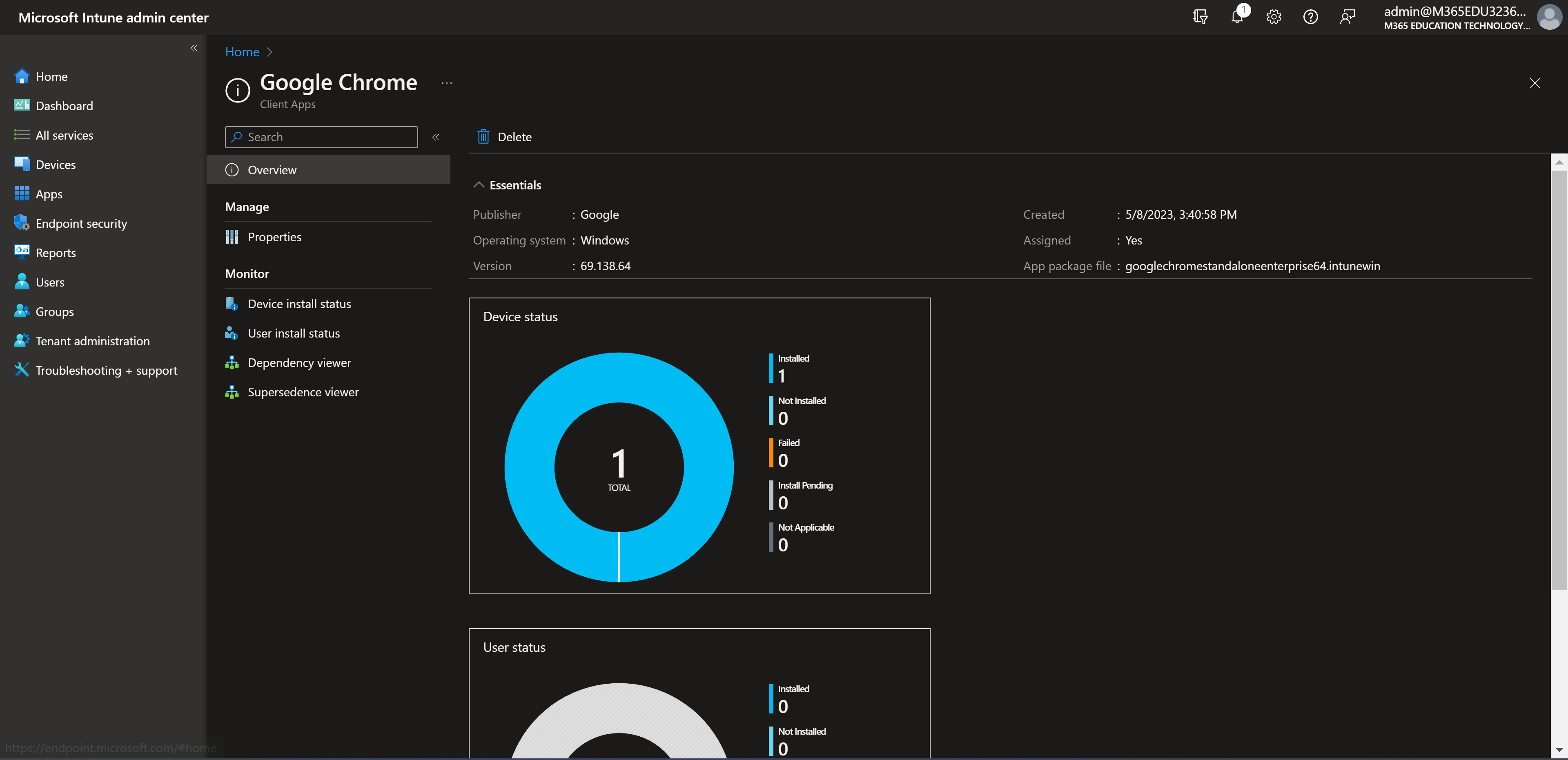
Task: Open the notifications bell icon
Action: point(1238,17)
